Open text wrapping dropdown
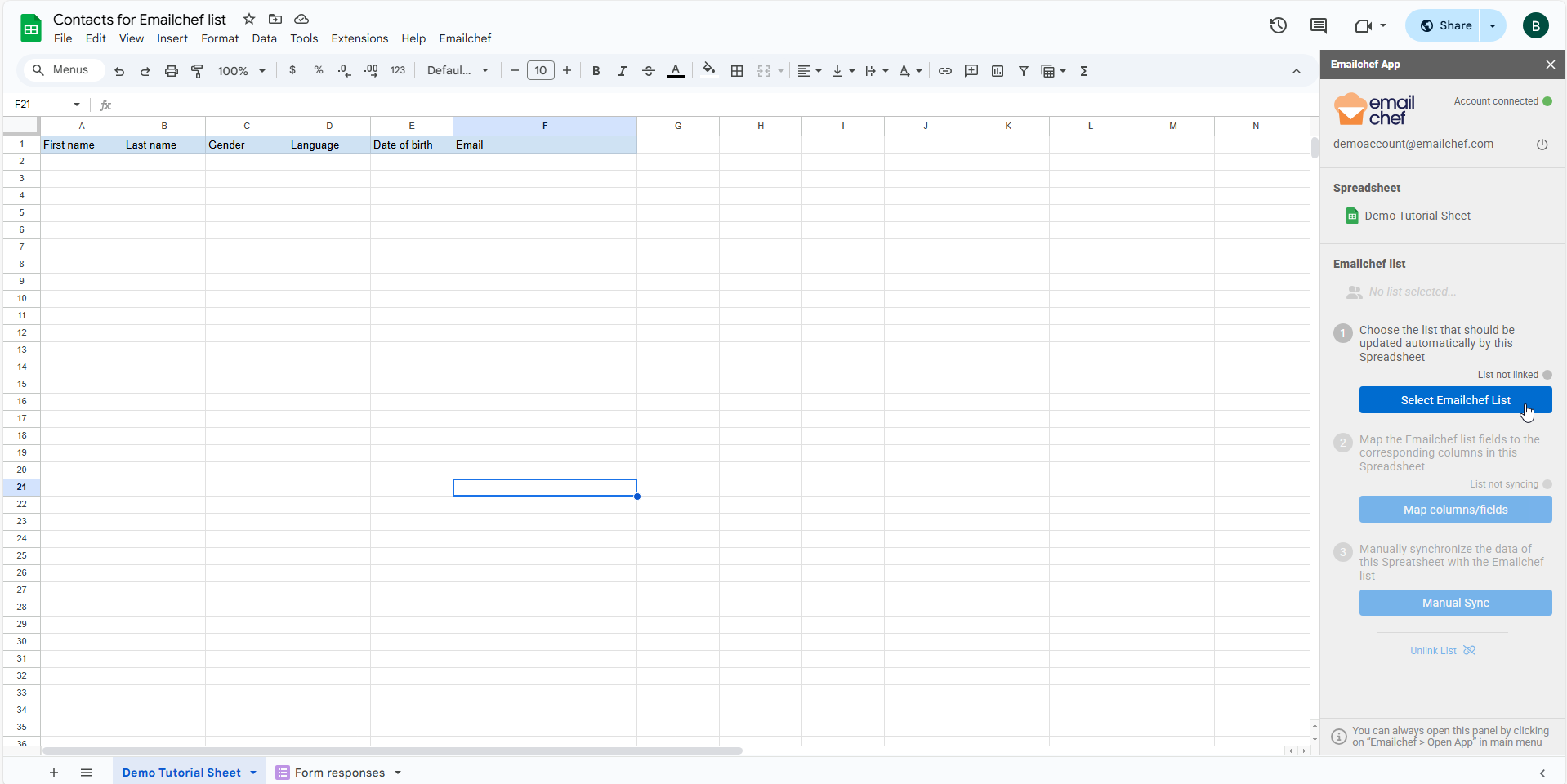Viewport: 1567px width, 784px height. (x=877, y=71)
